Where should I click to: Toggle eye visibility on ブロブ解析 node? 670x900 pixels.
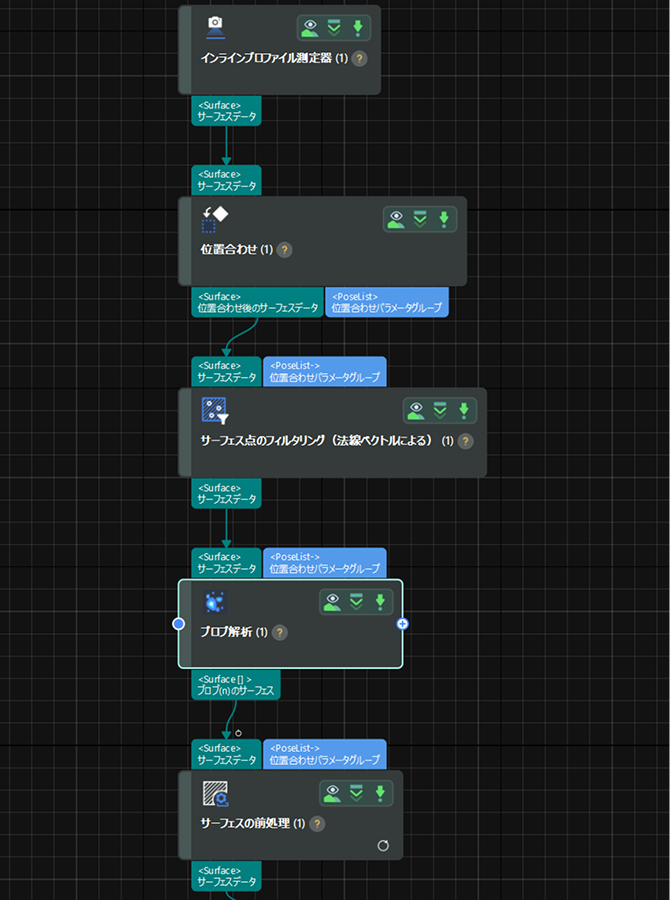332,602
